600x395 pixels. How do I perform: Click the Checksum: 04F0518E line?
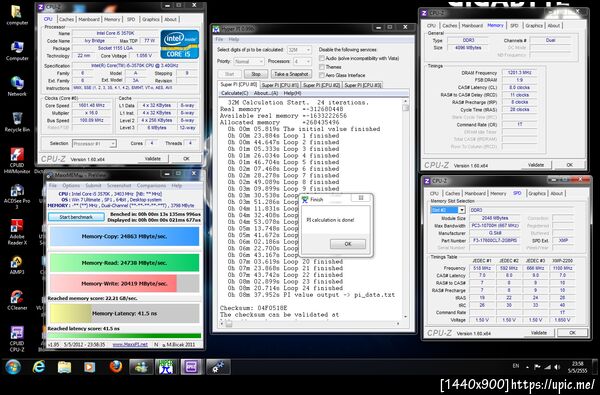tap(253, 308)
